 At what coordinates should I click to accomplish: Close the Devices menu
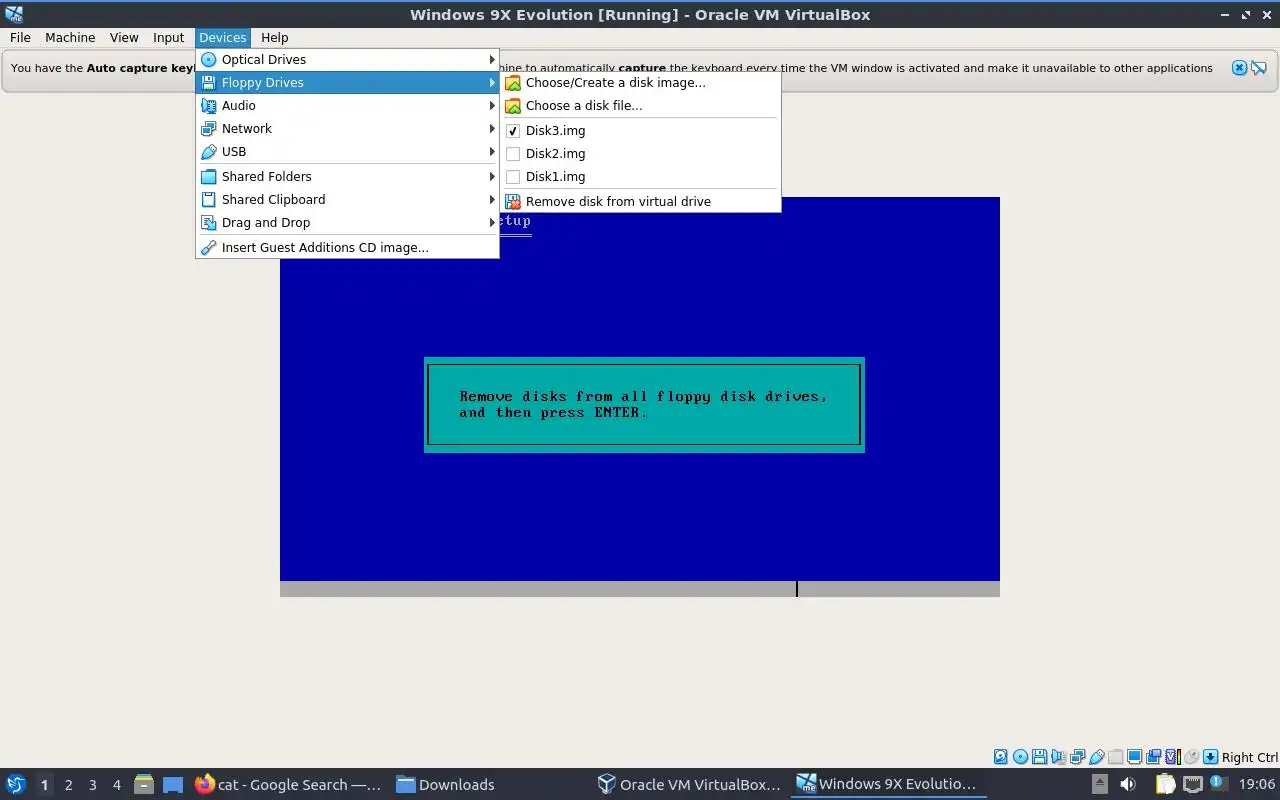point(222,37)
